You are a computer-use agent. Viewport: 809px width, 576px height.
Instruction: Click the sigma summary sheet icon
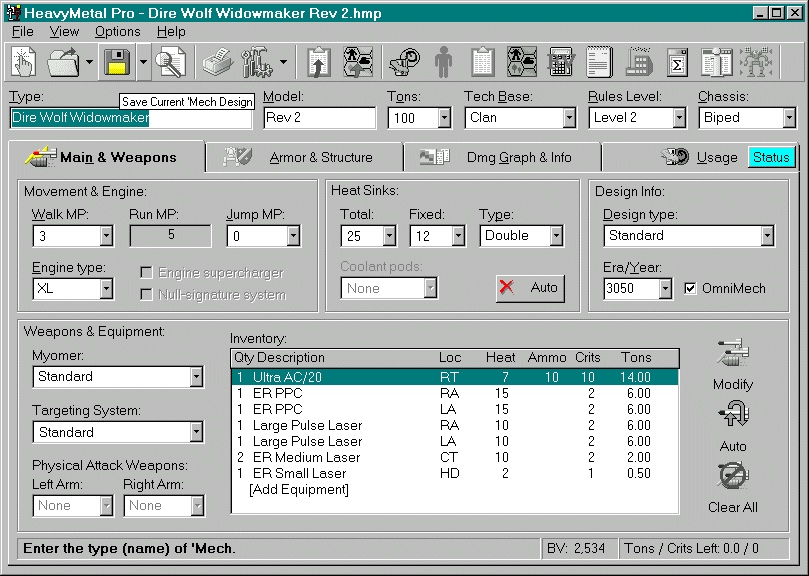(x=677, y=62)
